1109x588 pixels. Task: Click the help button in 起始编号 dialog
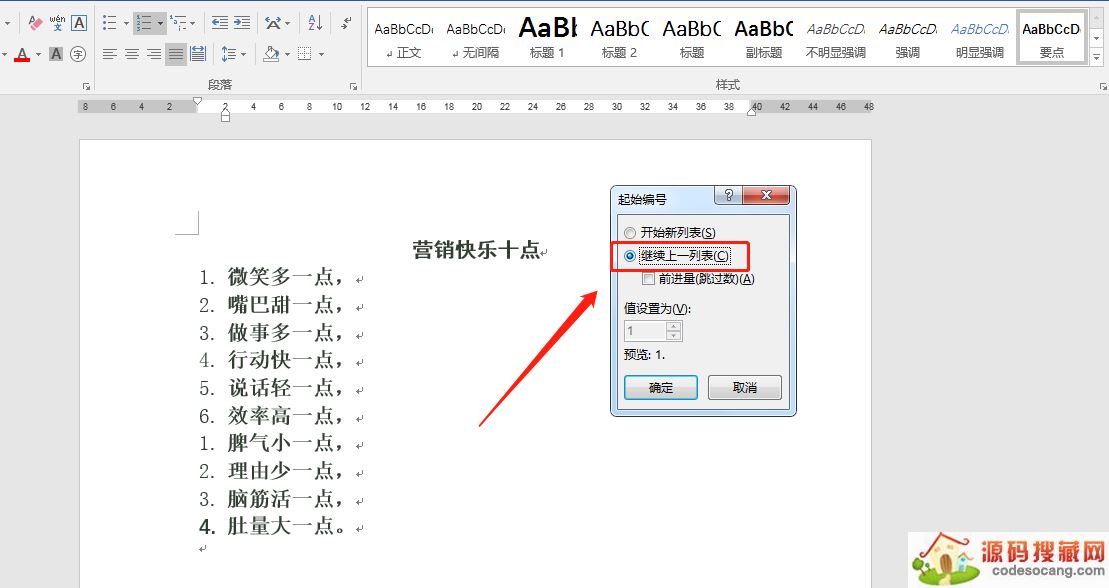pos(728,196)
